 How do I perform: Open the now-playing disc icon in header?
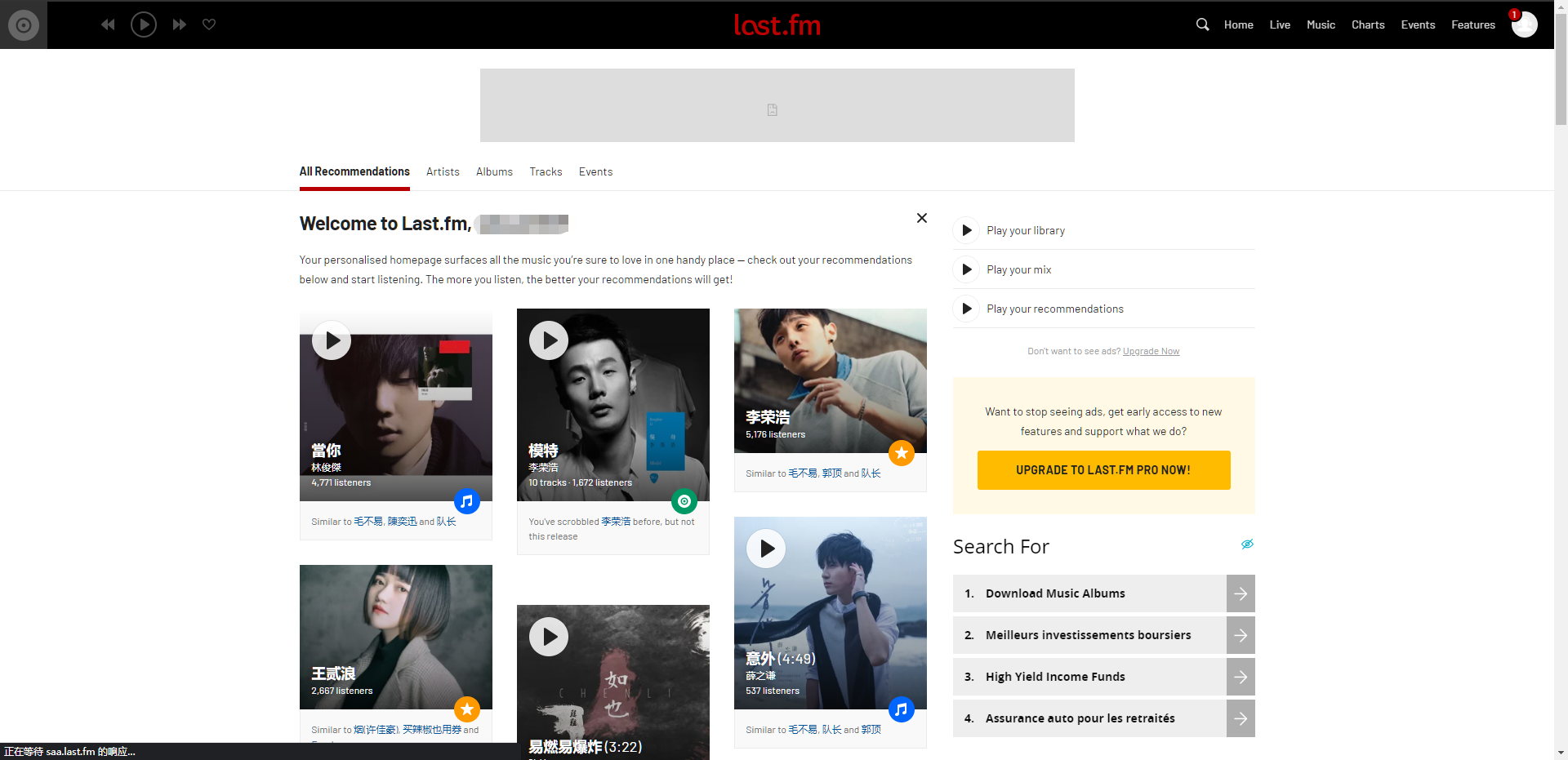point(24,24)
